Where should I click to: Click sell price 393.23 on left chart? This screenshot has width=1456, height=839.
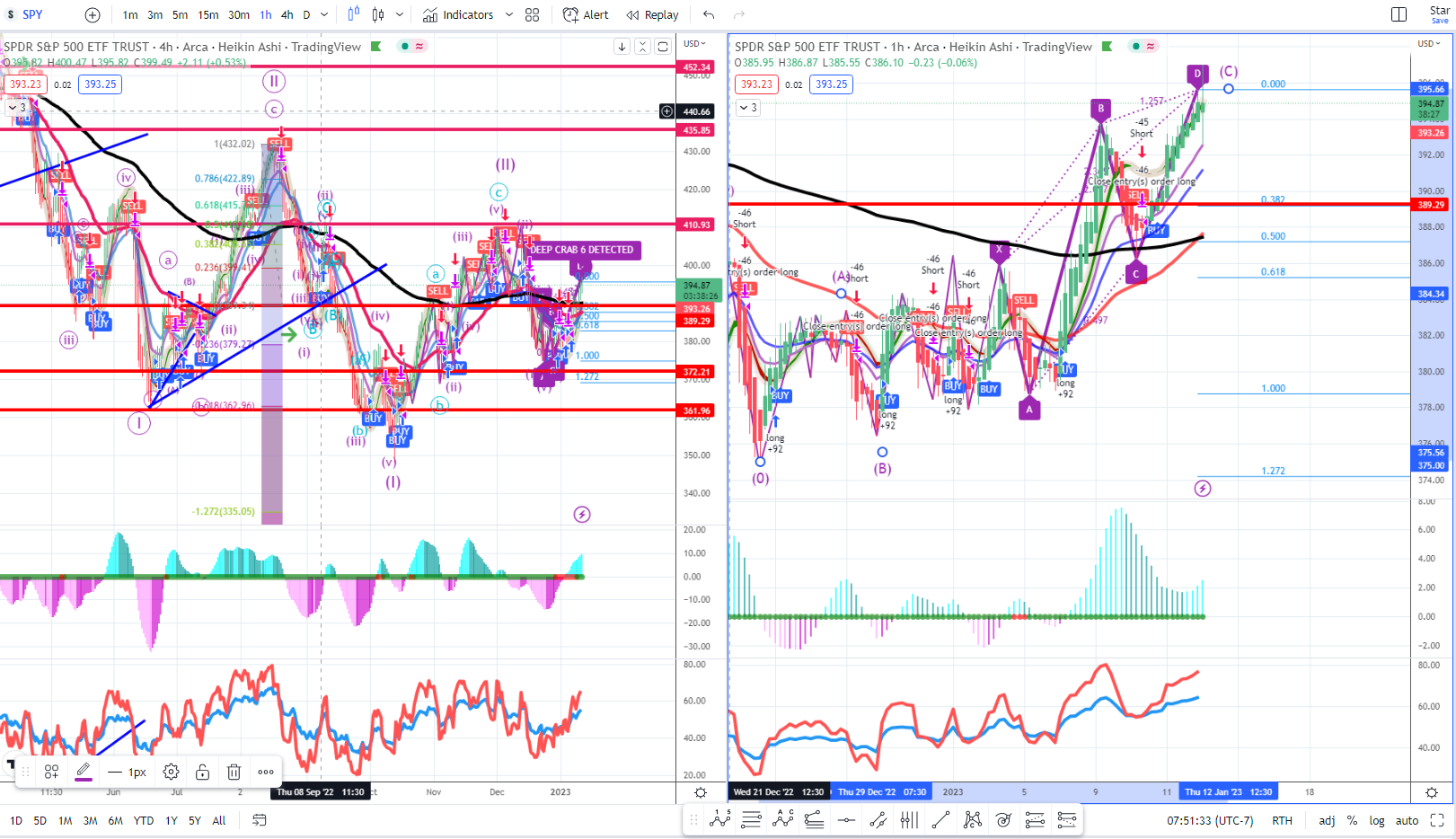pyautogui.click(x=25, y=84)
